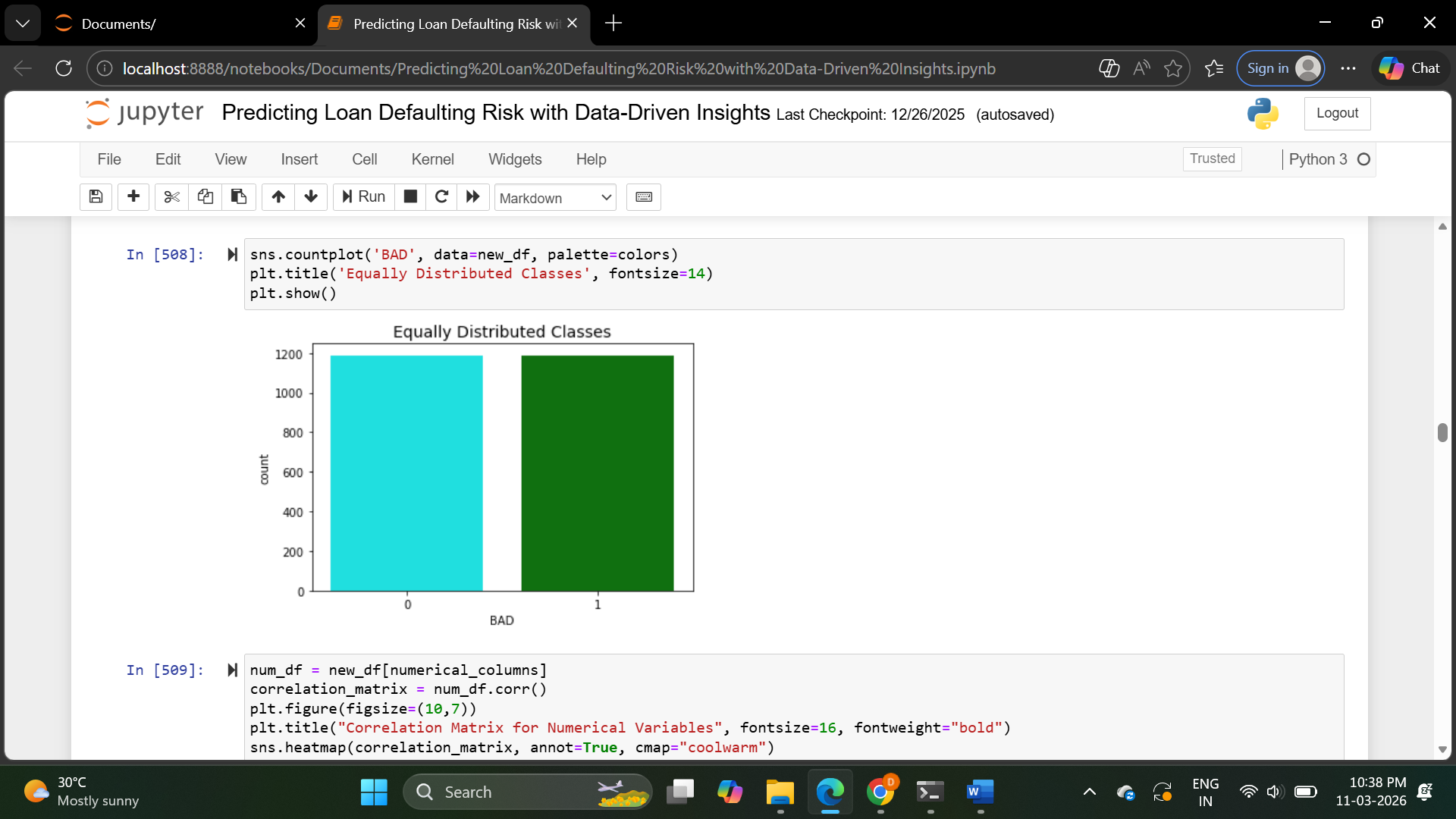The image size is (1456, 819).
Task: Insert a new cell below with plus icon
Action: tap(133, 197)
